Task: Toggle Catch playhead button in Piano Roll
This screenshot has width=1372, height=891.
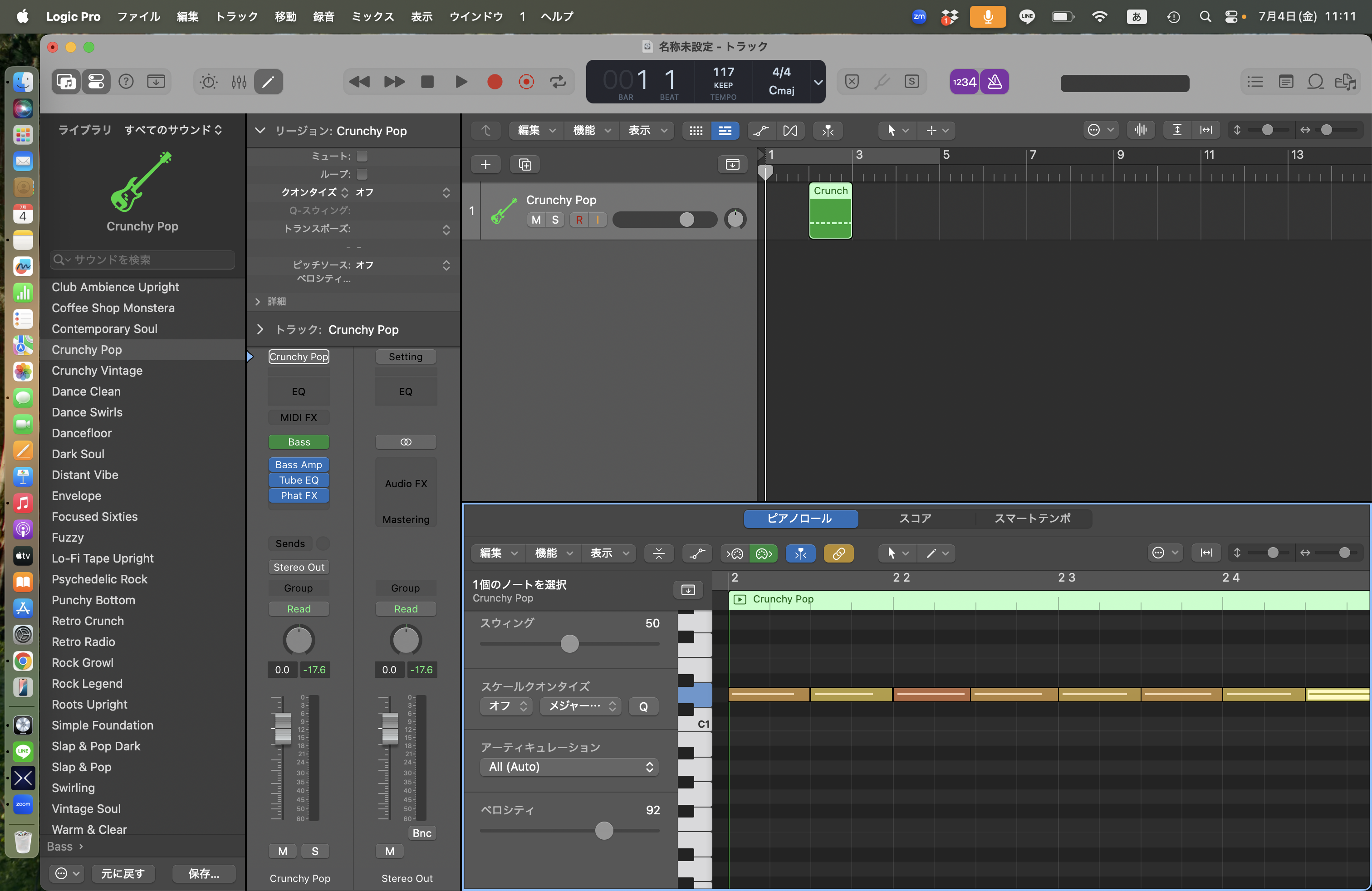Action: point(801,553)
